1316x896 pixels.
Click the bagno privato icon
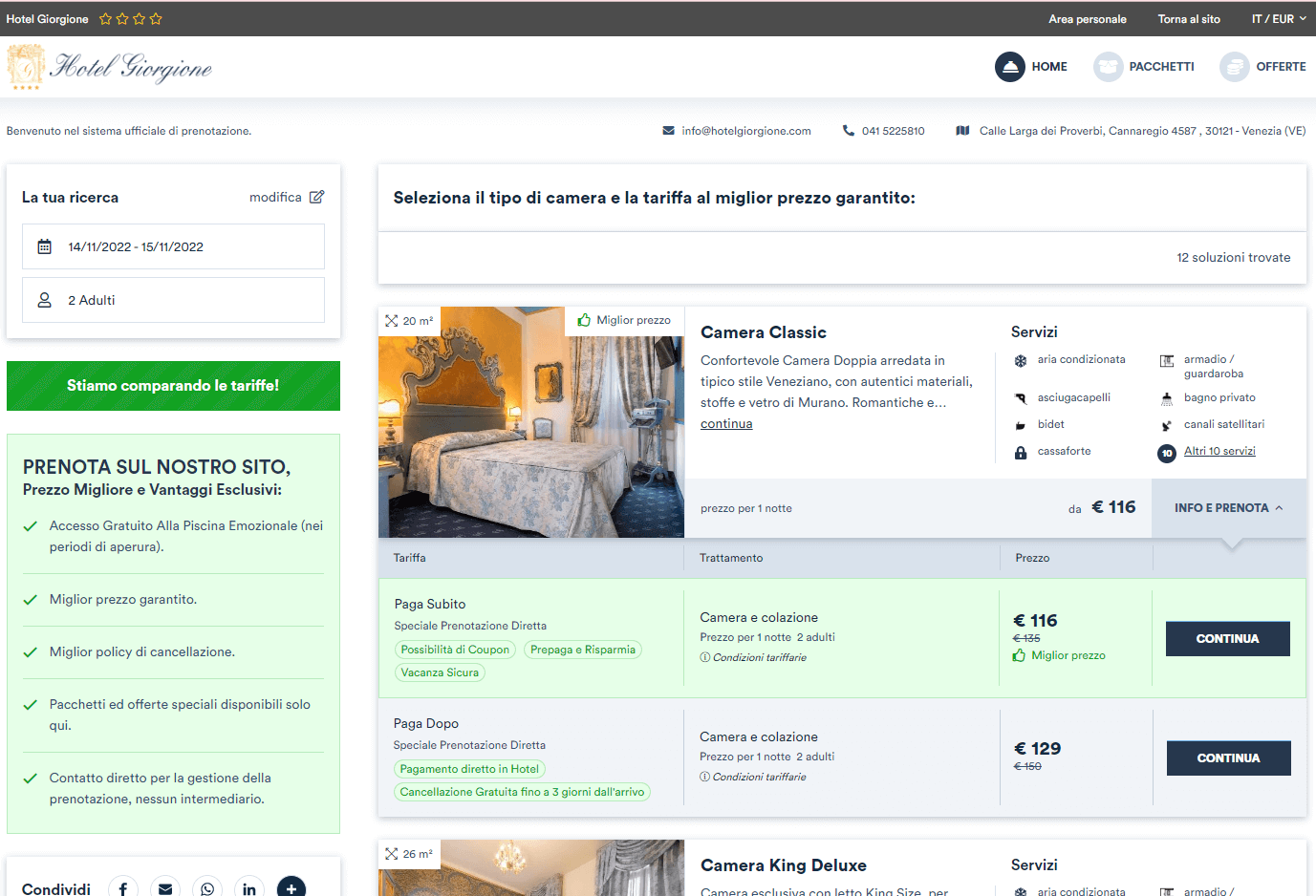[1167, 398]
